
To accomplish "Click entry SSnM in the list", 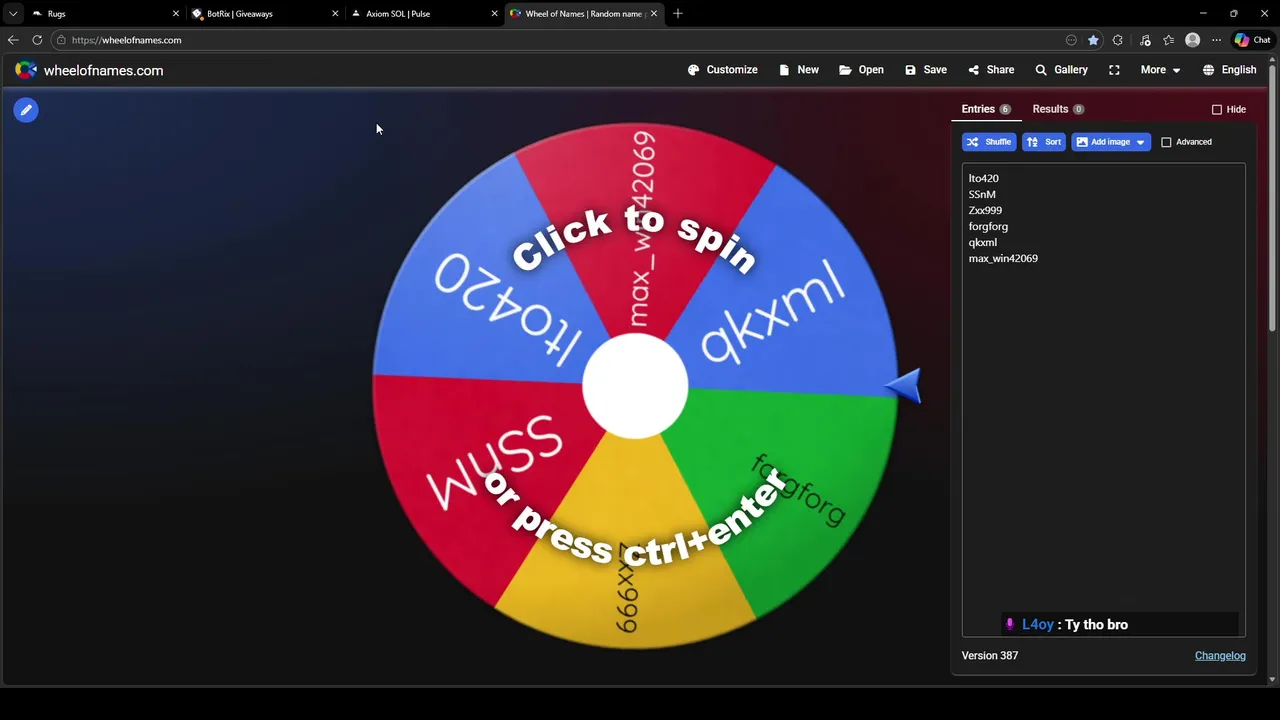I will pyautogui.click(x=981, y=194).
